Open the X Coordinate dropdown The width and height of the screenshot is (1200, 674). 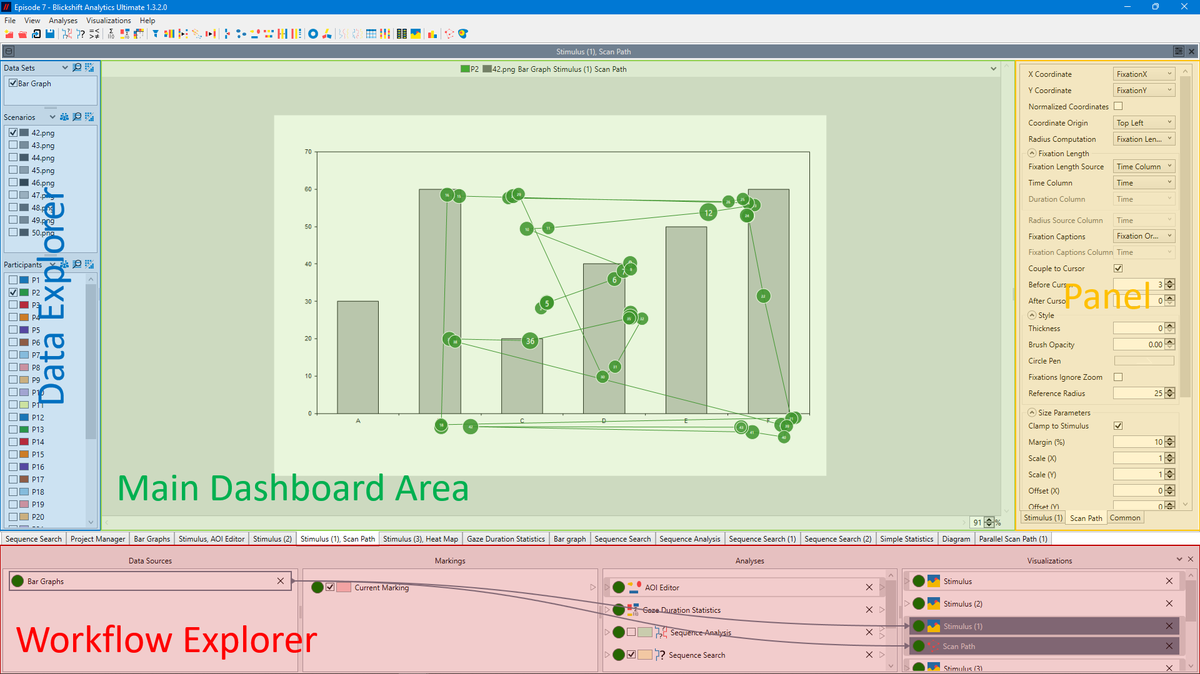pyautogui.click(x=1144, y=74)
